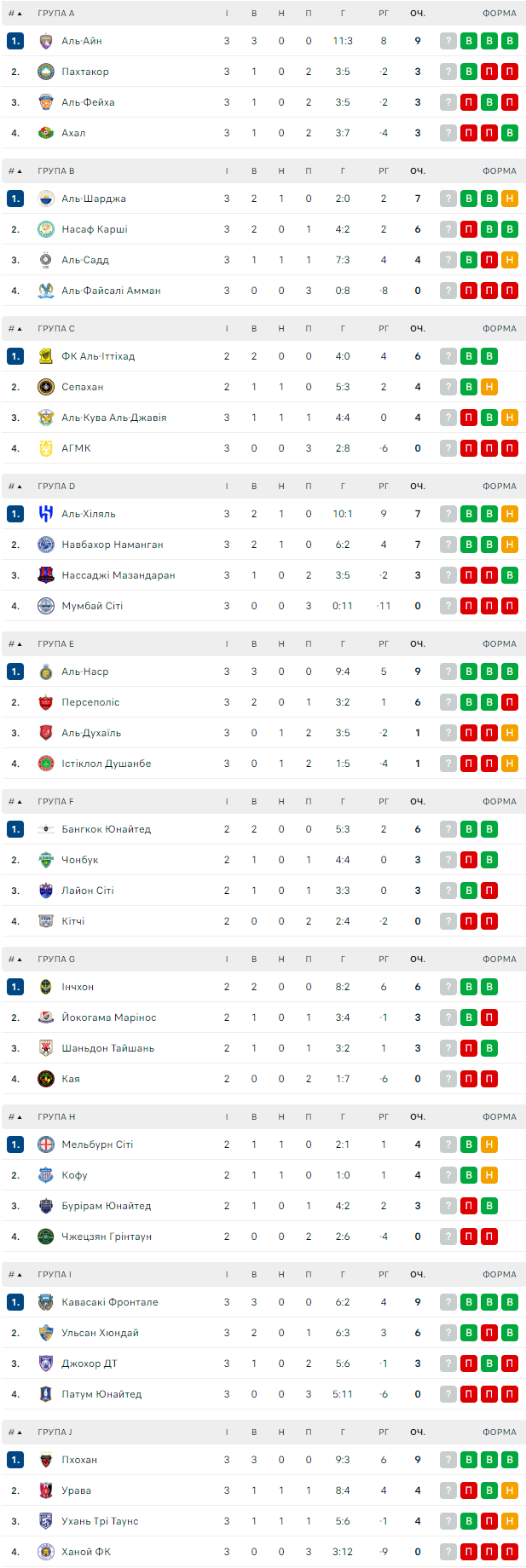Click the Аль-Хіляль club logo
This screenshot has height=1568, width=526.
pyautogui.click(x=46, y=514)
